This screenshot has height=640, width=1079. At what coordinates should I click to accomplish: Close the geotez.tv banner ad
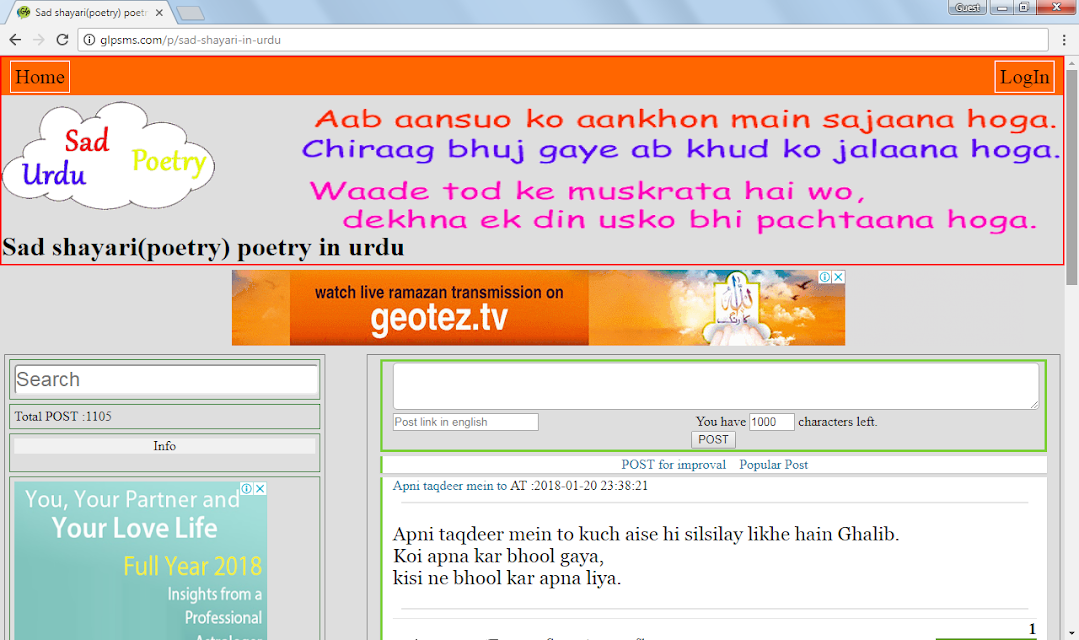click(x=838, y=277)
